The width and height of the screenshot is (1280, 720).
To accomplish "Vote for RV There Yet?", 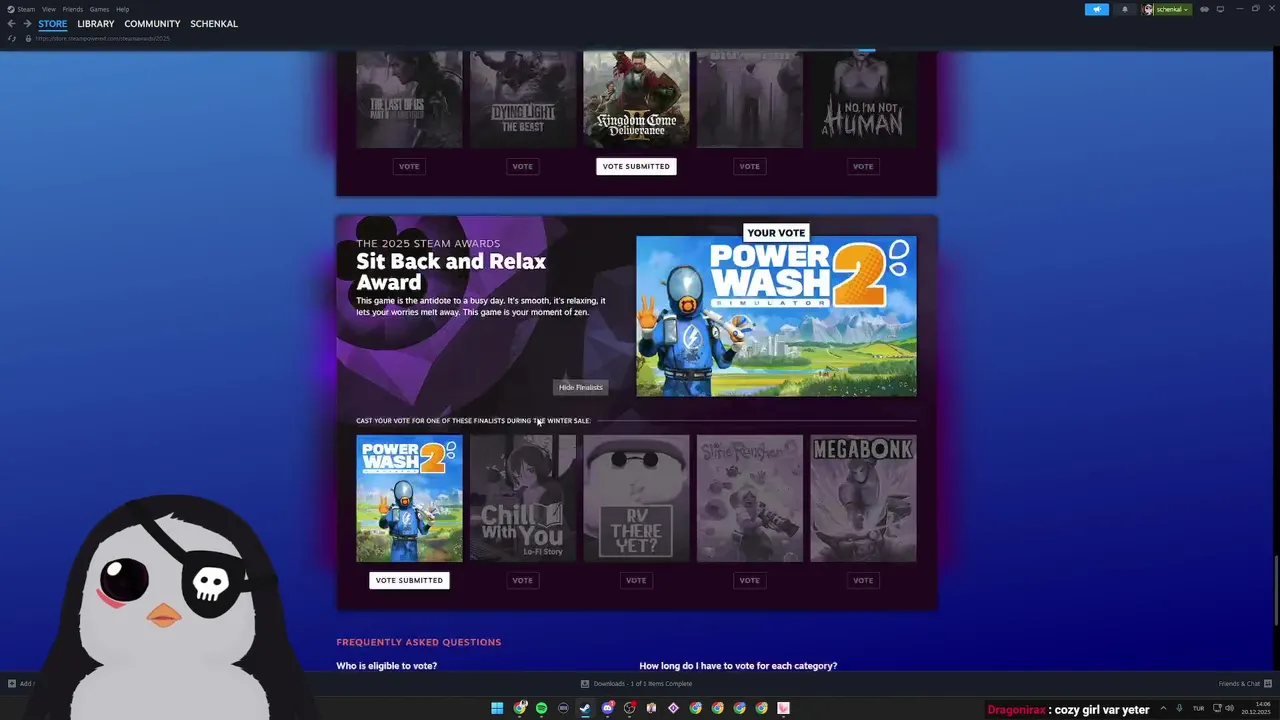I will tap(636, 580).
